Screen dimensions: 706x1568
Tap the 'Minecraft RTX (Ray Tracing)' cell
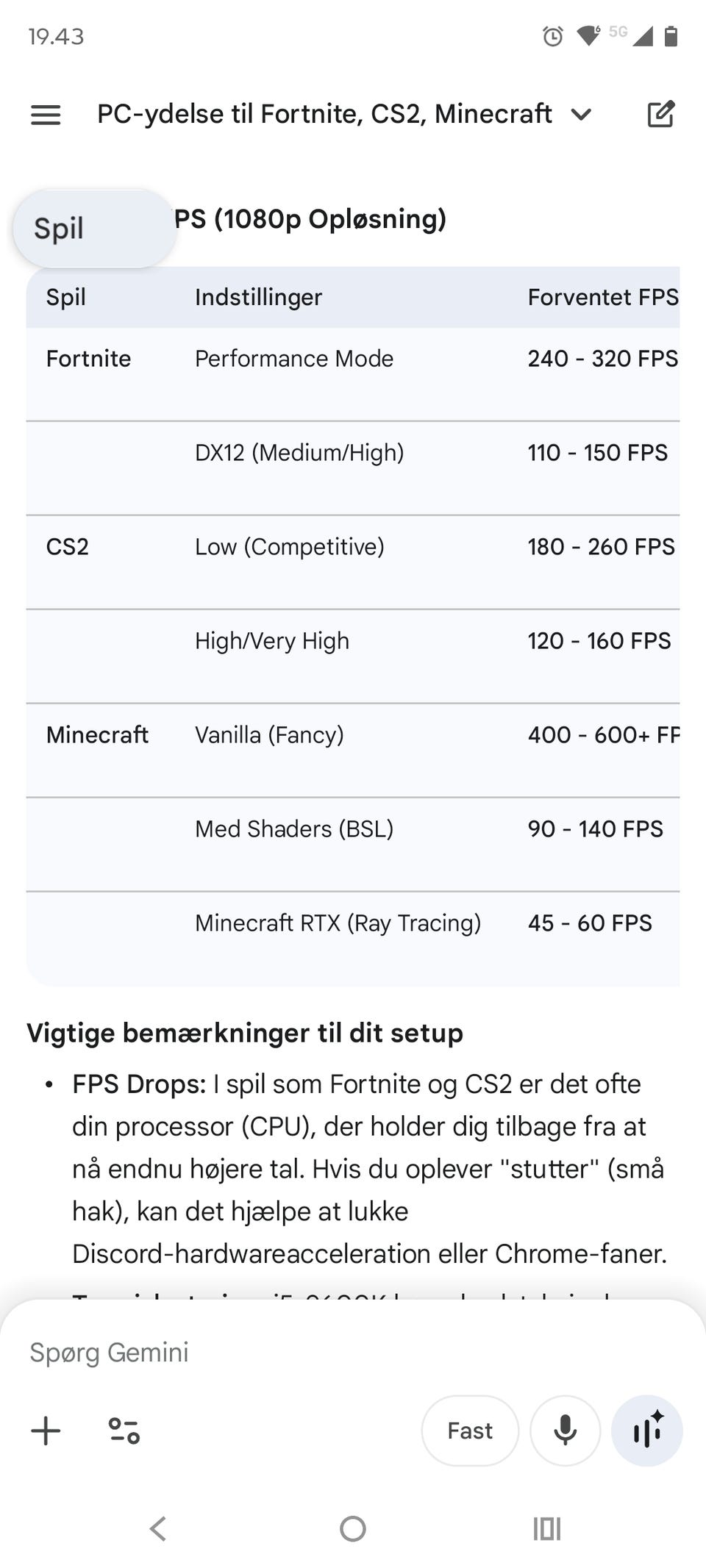[338, 923]
